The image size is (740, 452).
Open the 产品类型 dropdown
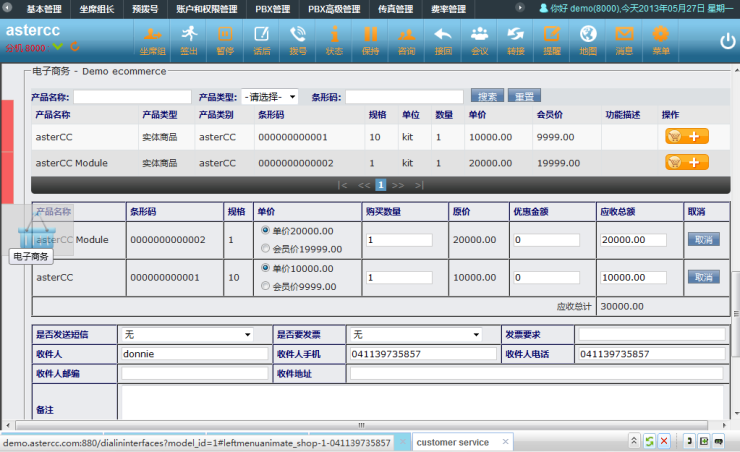click(x=269, y=97)
